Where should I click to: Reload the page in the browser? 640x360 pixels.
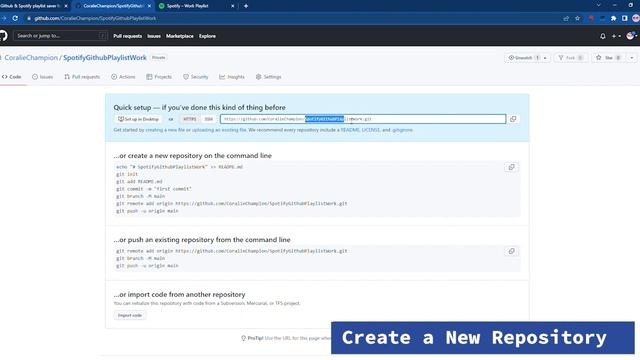coord(15,18)
